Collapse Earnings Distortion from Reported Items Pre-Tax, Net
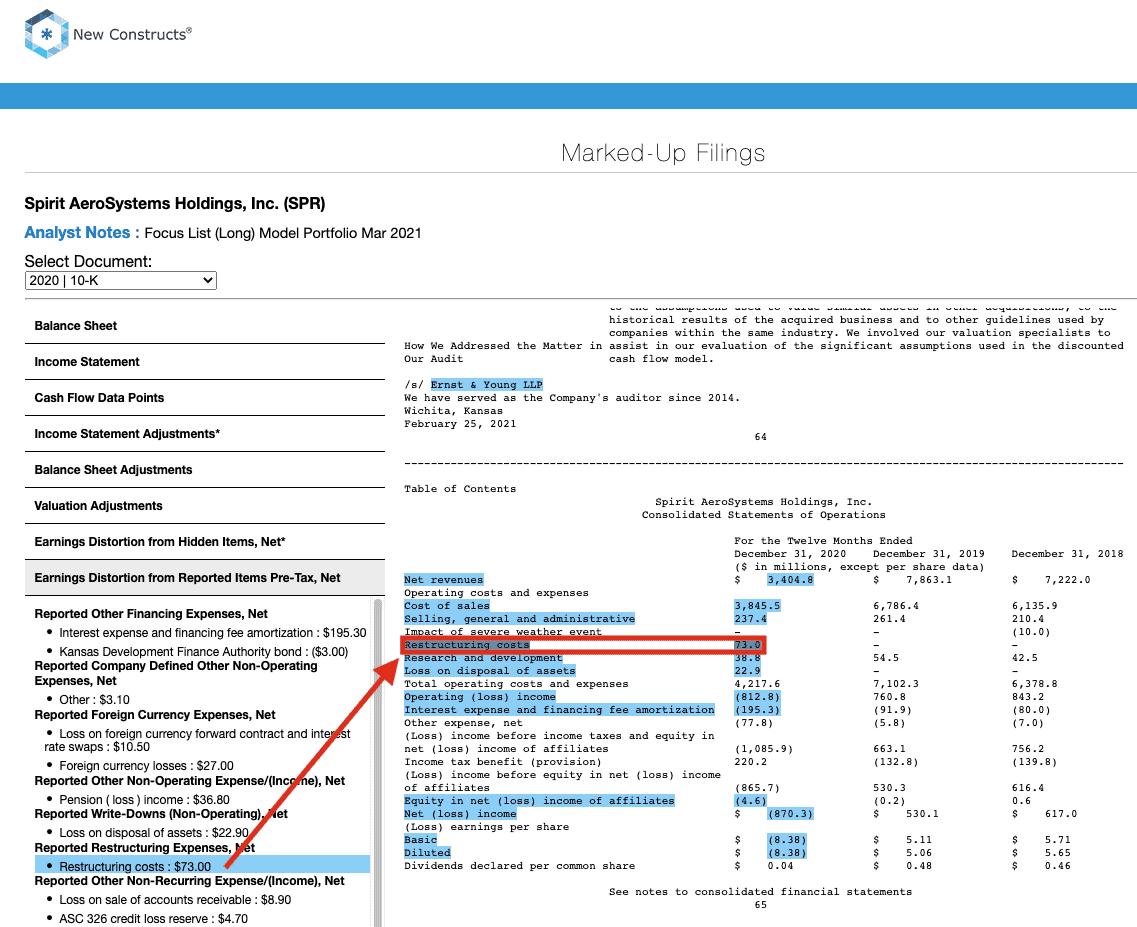The height and width of the screenshot is (927, 1137). pos(204,578)
